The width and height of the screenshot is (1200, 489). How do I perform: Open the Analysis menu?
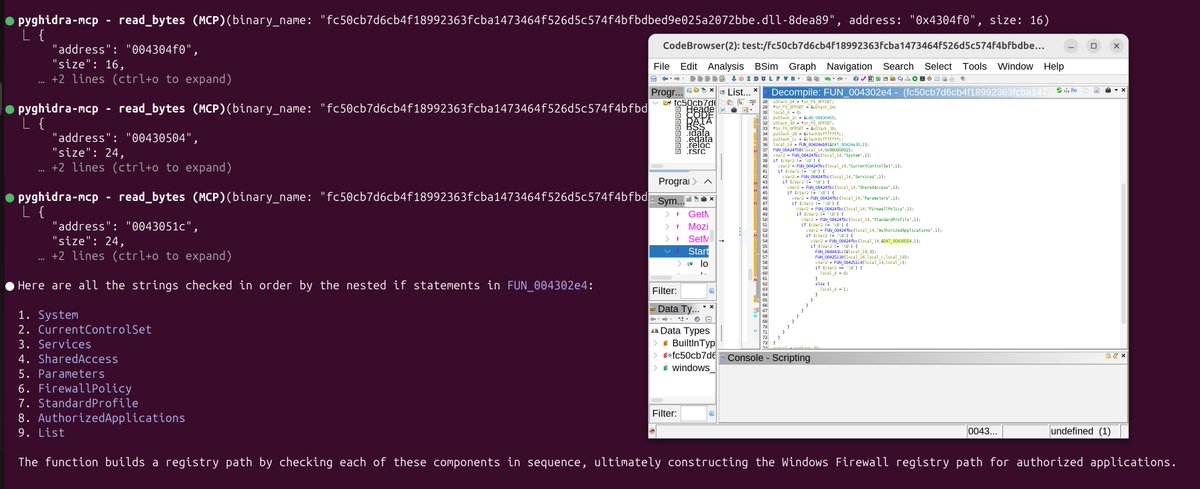[x=727, y=66]
